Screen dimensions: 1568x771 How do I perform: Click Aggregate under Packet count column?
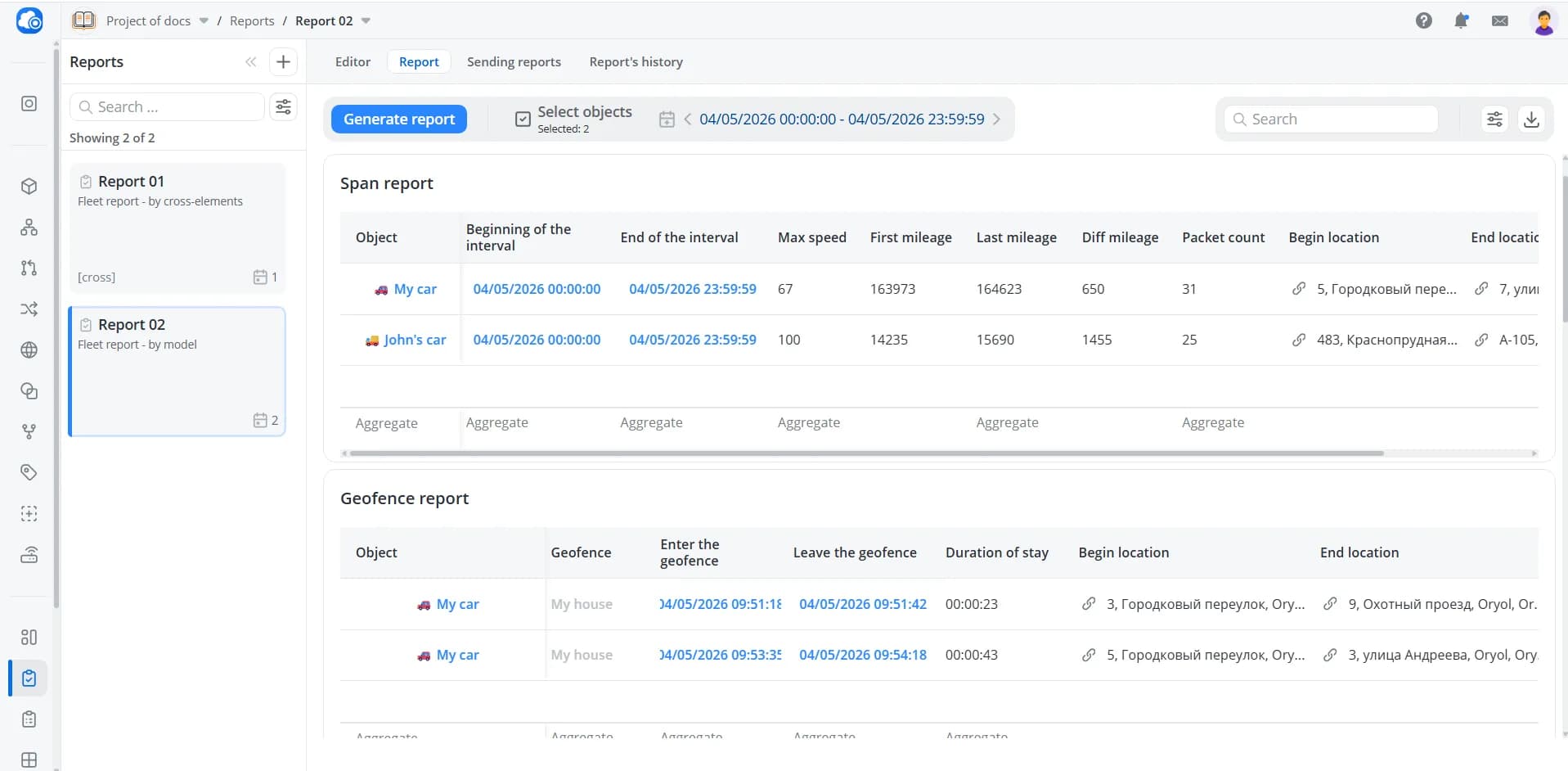1213,423
